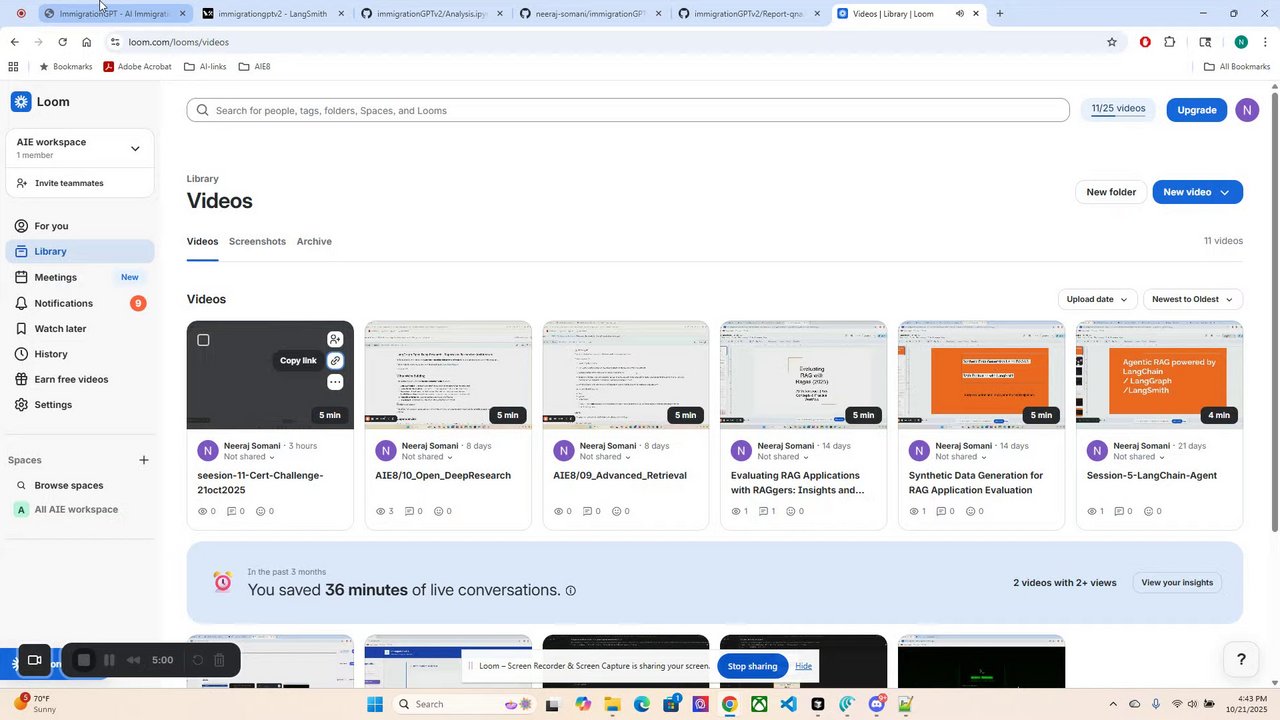Click the Loom search field
This screenshot has width=1280, height=720.
[628, 110]
